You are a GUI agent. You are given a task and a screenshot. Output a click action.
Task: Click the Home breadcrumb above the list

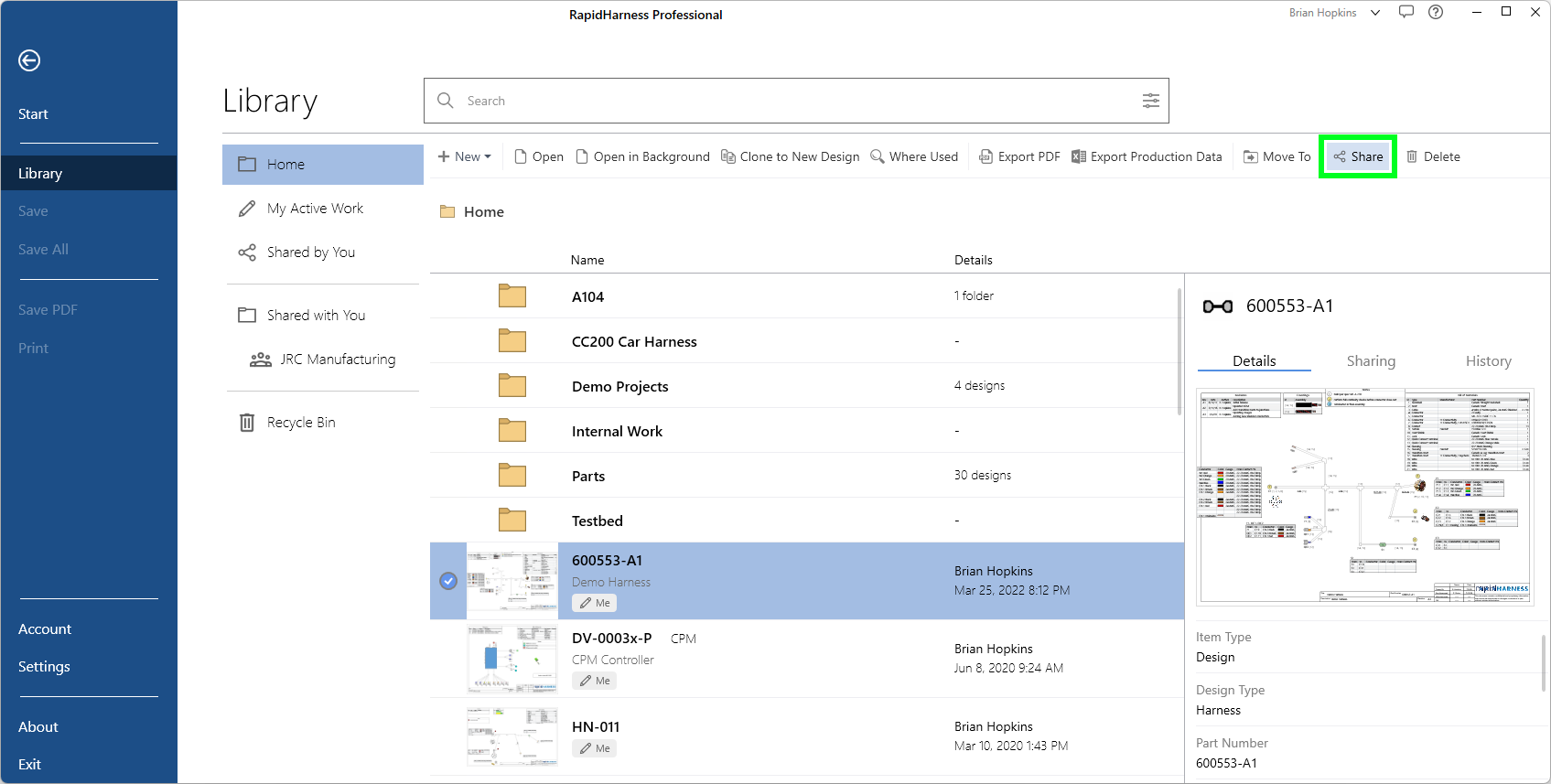pos(484,212)
